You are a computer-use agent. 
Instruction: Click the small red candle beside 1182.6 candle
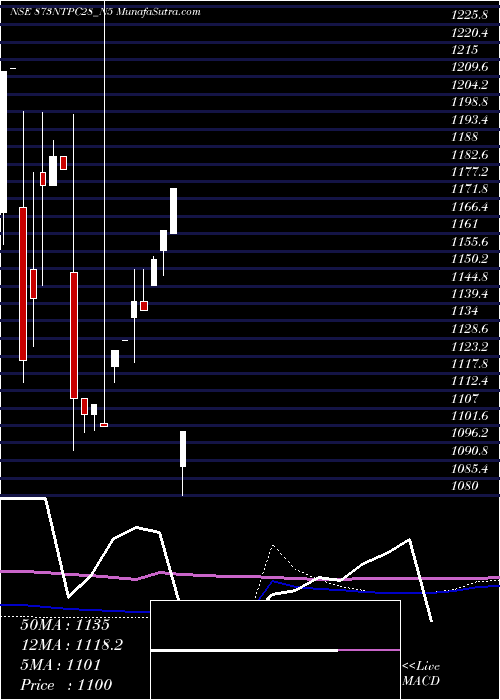[63, 163]
